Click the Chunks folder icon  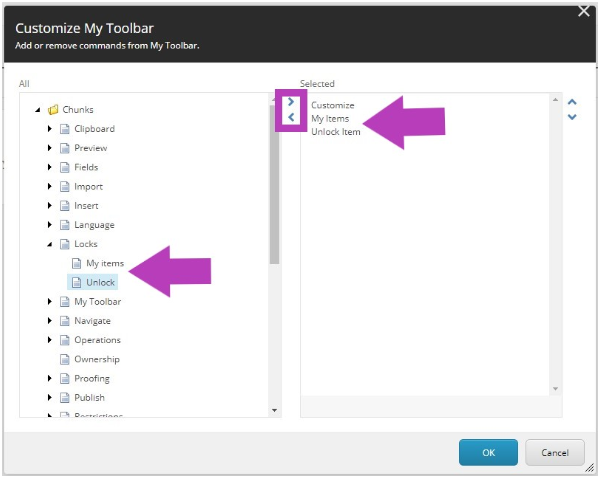tap(53, 110)
